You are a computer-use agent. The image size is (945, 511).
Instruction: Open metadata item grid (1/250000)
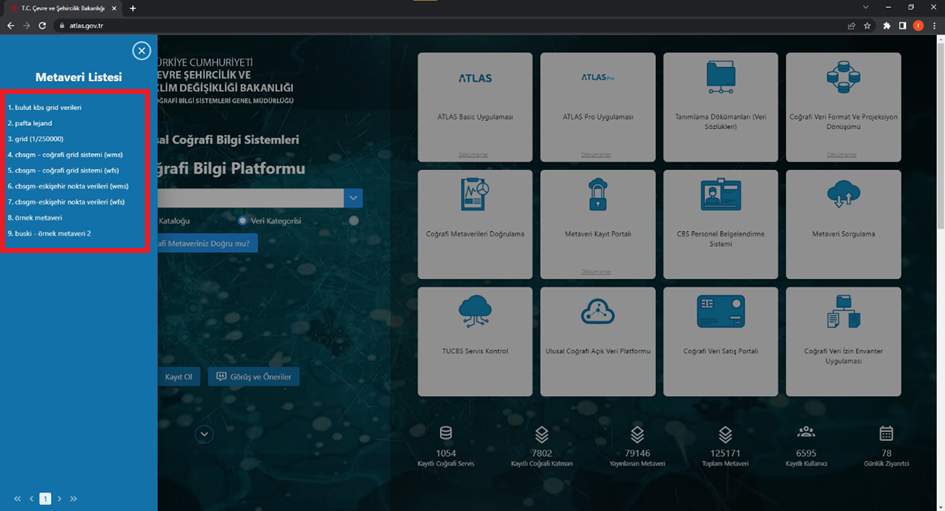[x=36, y=139]
